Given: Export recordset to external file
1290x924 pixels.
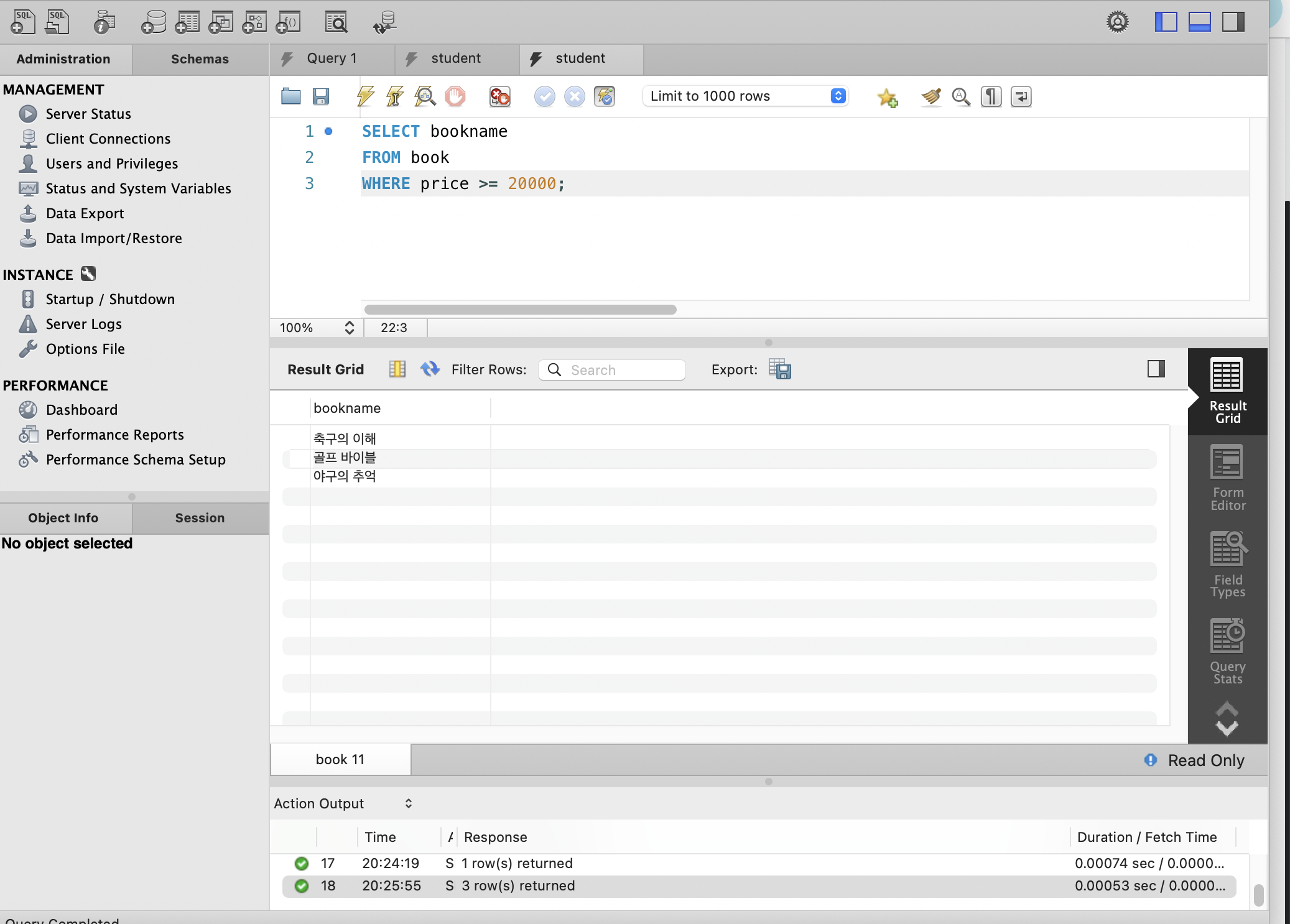Looking at the screenshot, I should [x=779, y=369].
